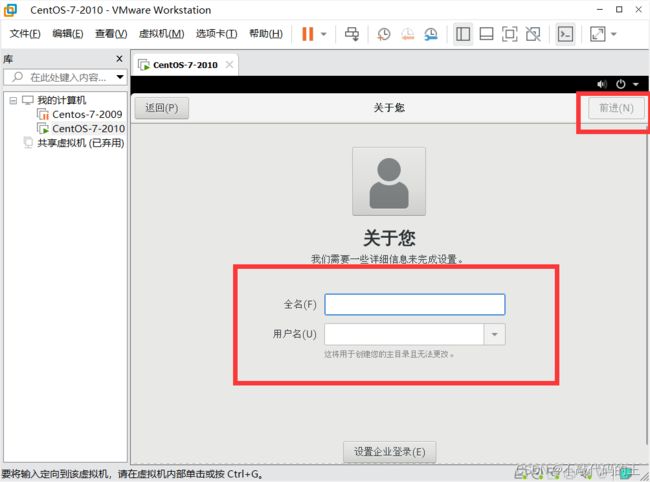The image size is (650, 482).
Task: Revert the virtual machine to its snapshot
Action: click(x=407, y=34)
